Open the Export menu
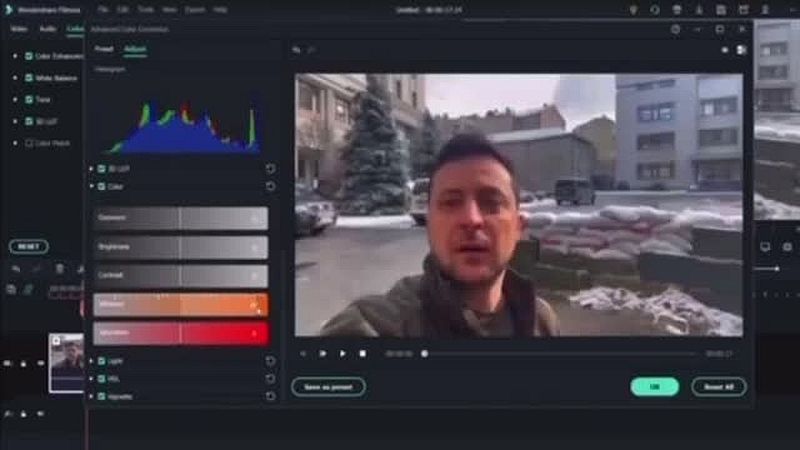The width and height of the screenshot is (800, 450). (x=195, y=10)
